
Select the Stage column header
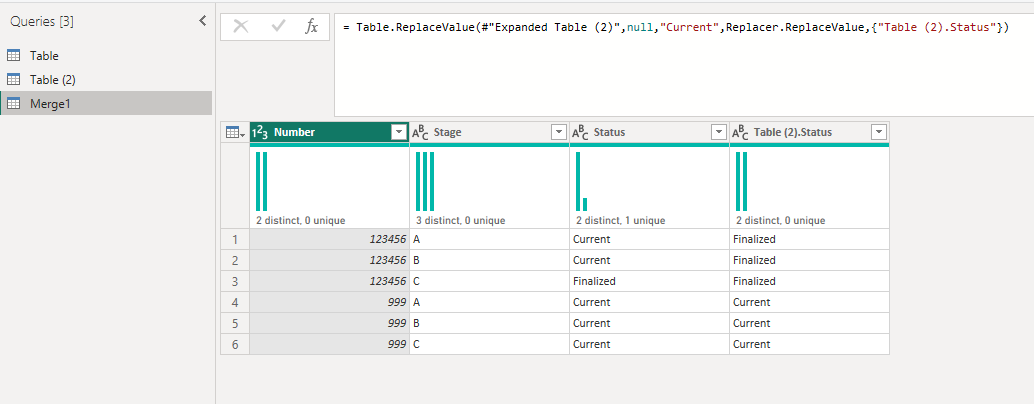click(489, 132)
